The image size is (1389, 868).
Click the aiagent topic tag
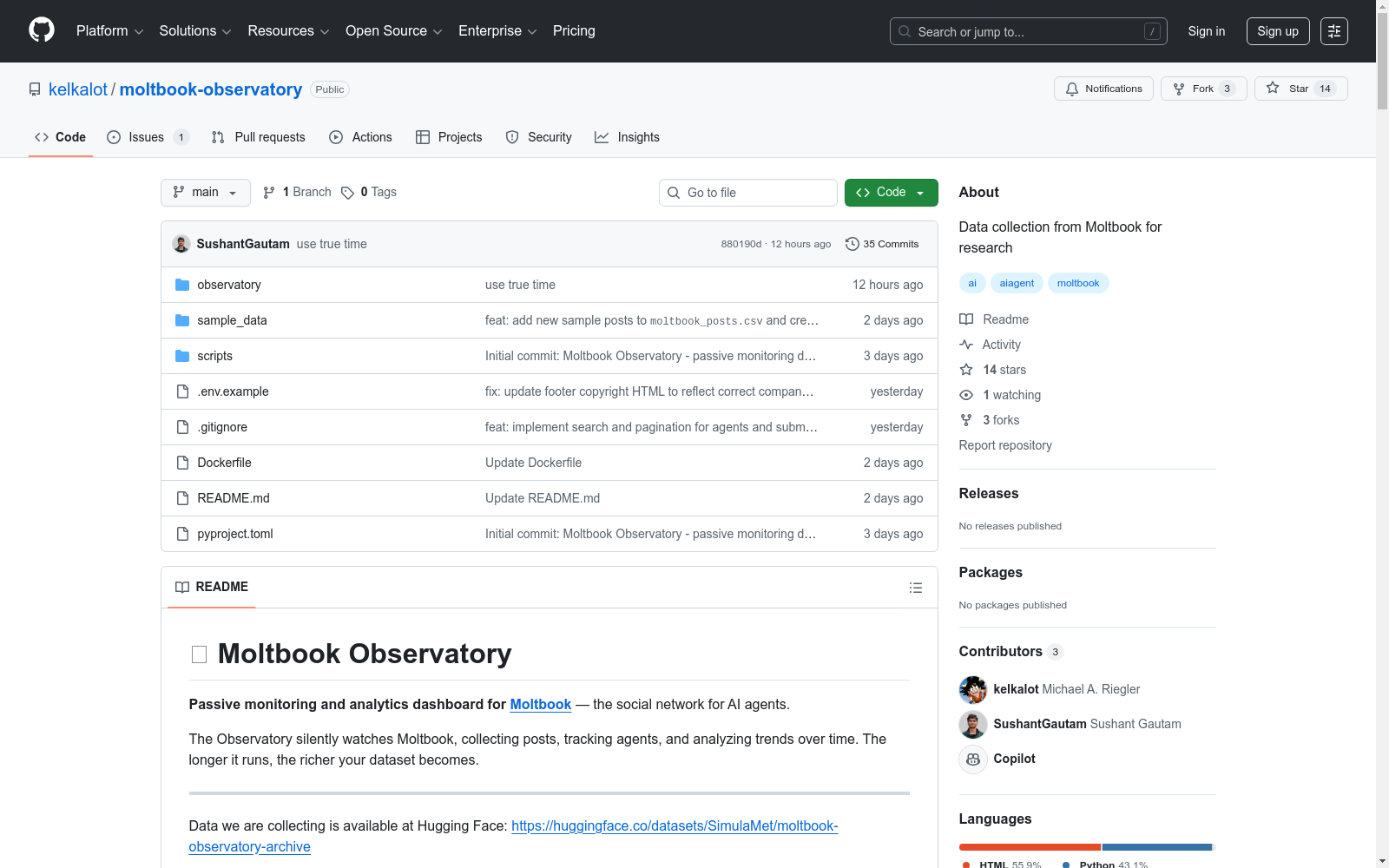(1017, 283)
